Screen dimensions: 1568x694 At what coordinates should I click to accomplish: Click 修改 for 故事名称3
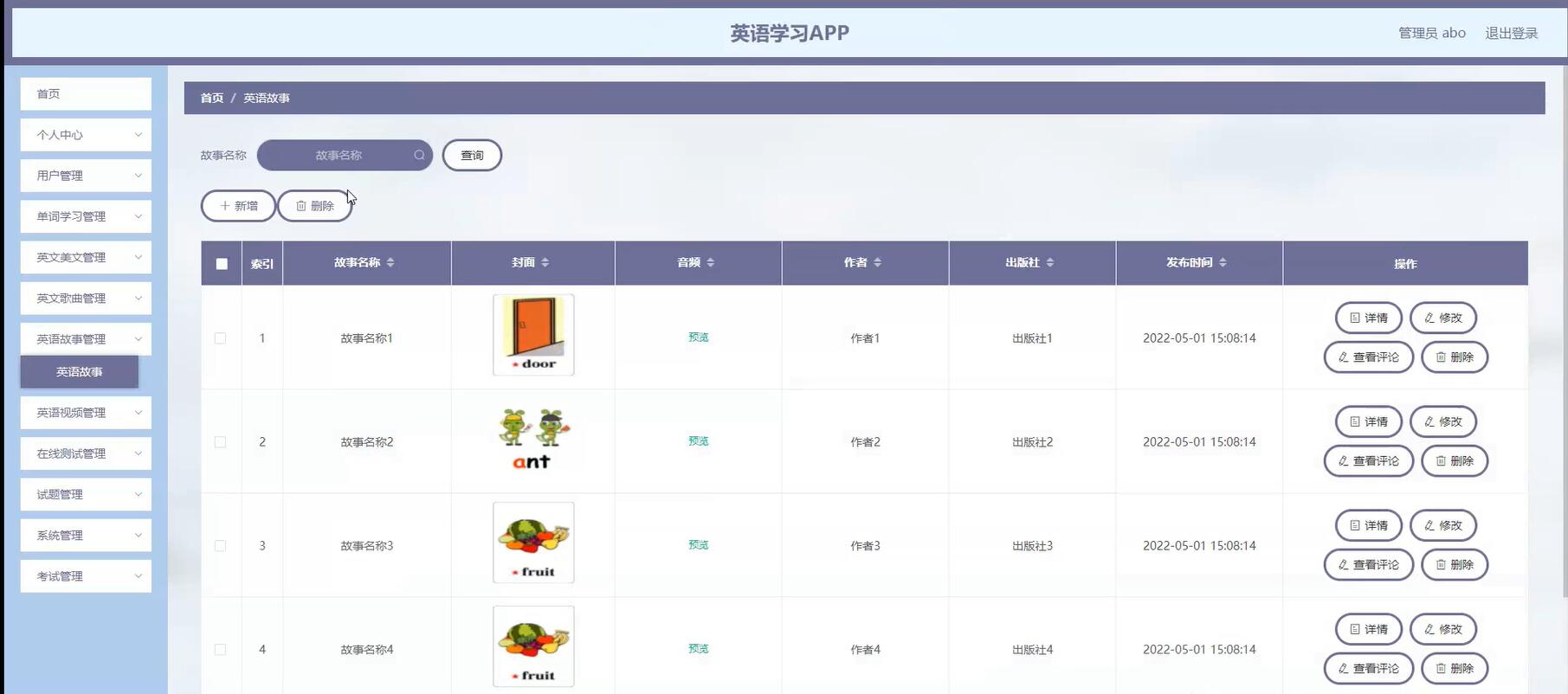(1443, 525)
